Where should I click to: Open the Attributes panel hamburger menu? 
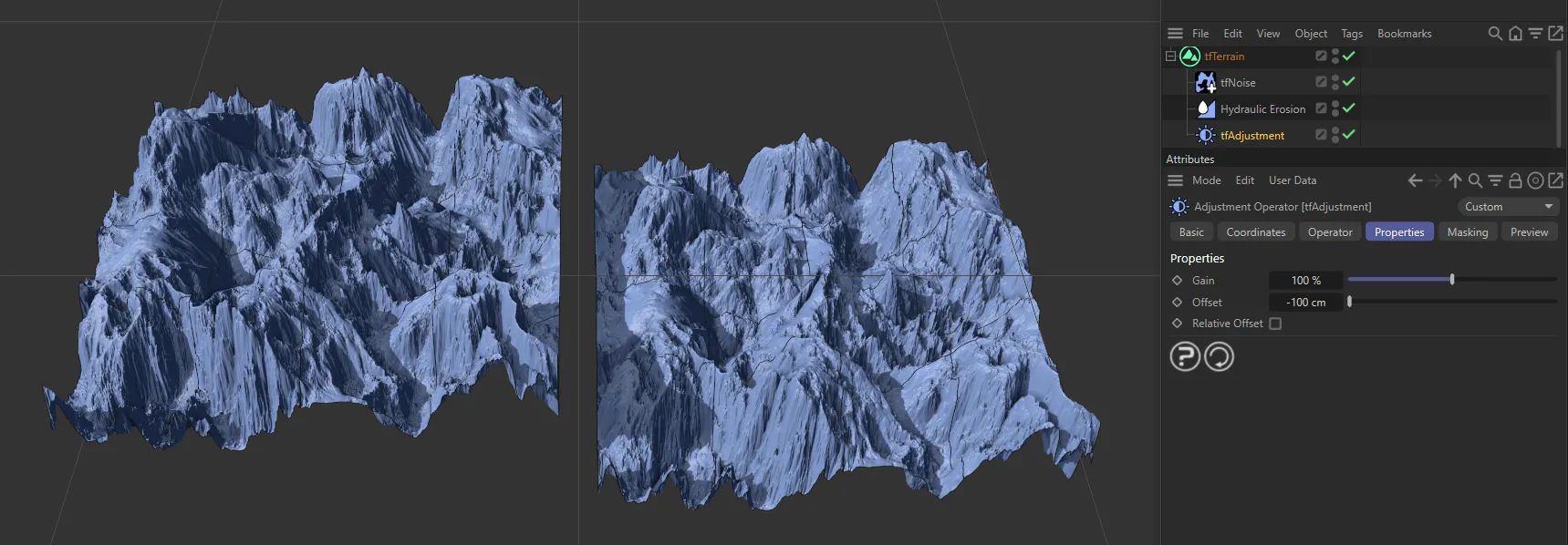point(1175,180)
